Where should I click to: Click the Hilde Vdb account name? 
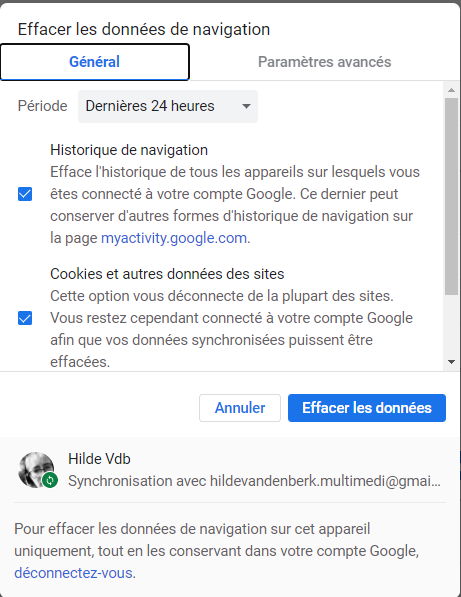[99, 459]
